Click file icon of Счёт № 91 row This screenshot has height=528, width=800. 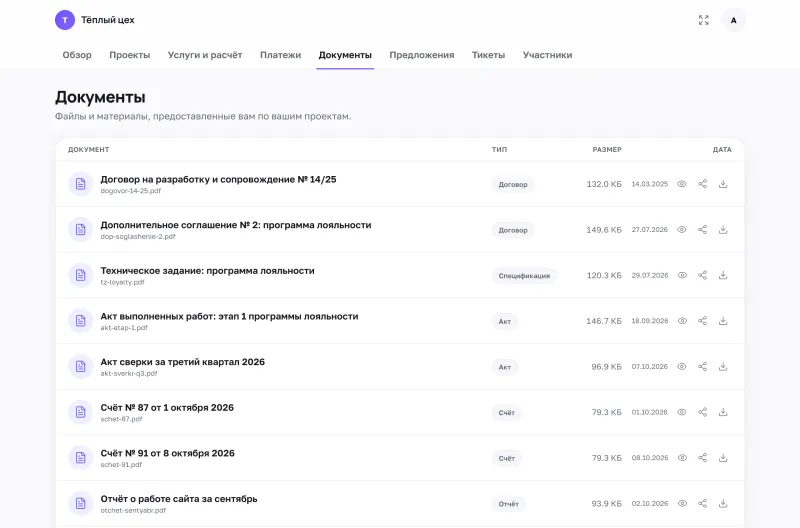[x=81, y=458]
